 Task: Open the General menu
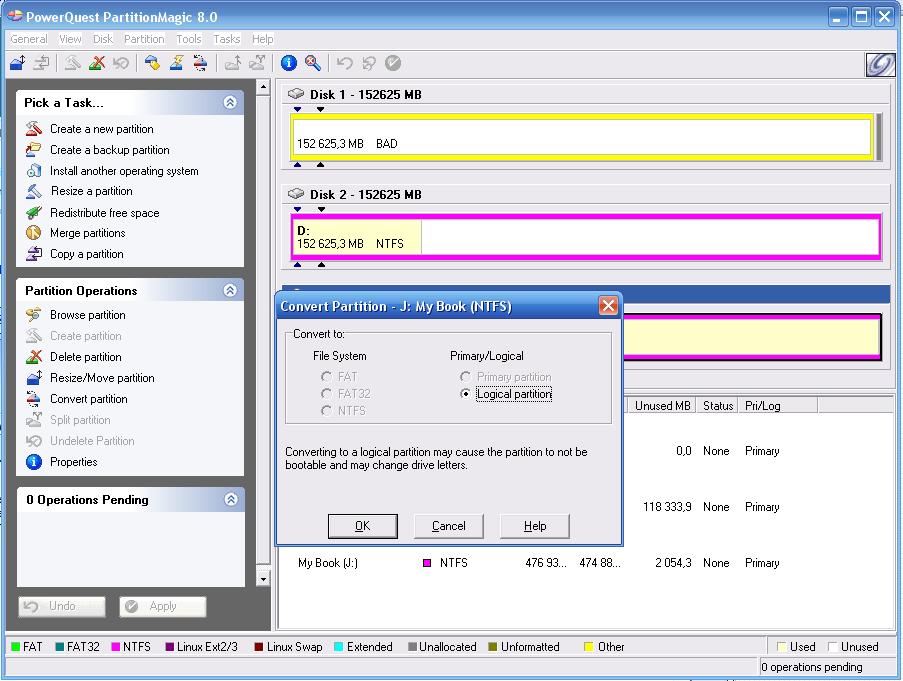click(x=29, y=39)
